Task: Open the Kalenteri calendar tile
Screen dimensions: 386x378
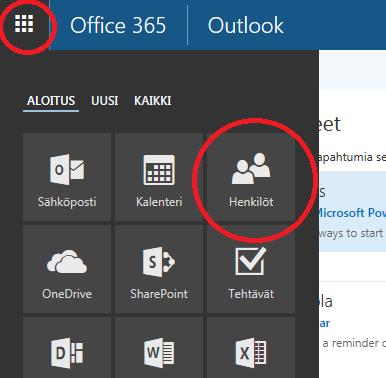Action: [x=159, y=177]
